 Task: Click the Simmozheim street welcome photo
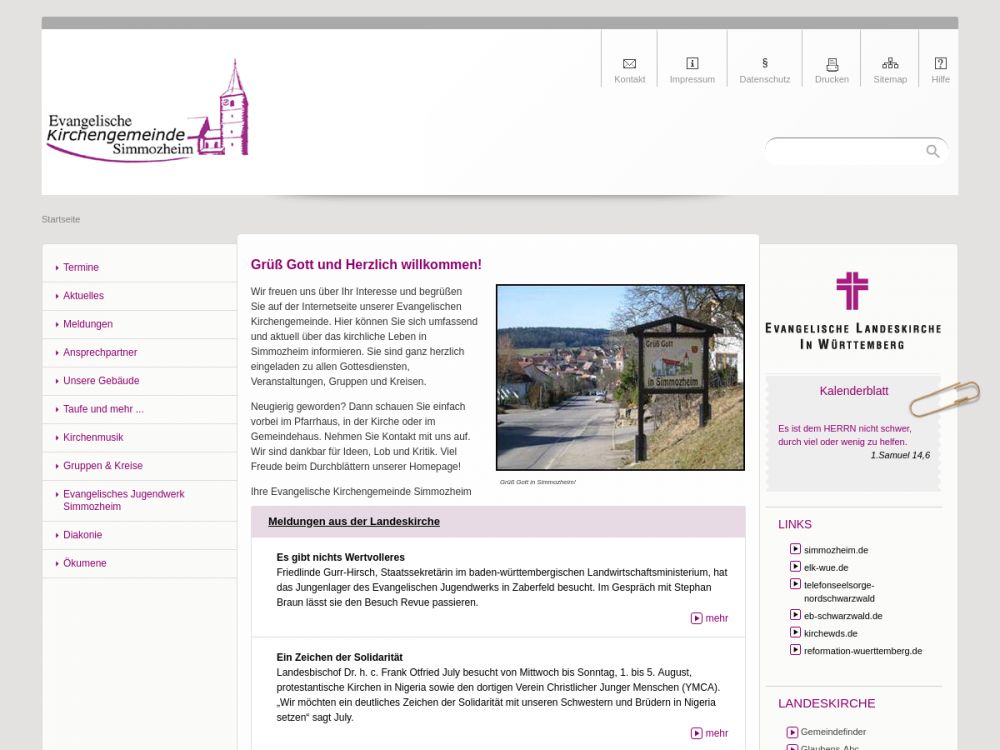coord(620,377)
